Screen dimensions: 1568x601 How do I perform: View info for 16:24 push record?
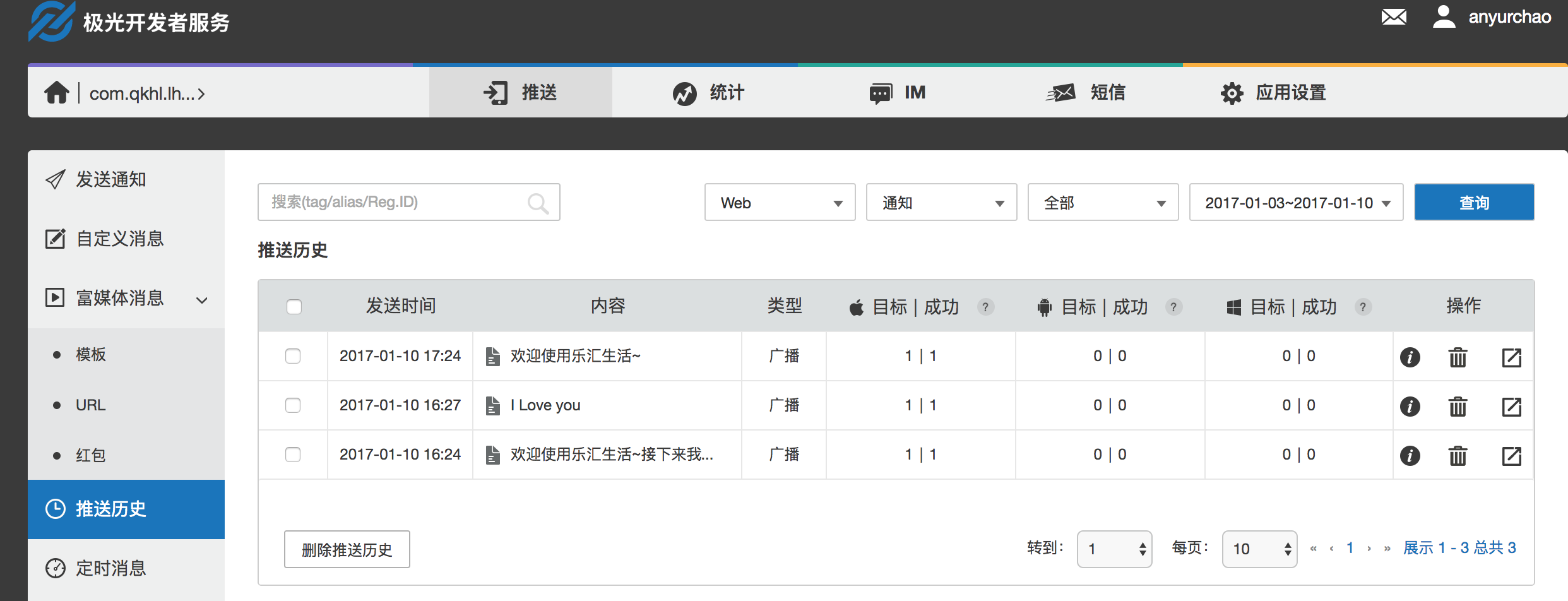[1410, 455]
